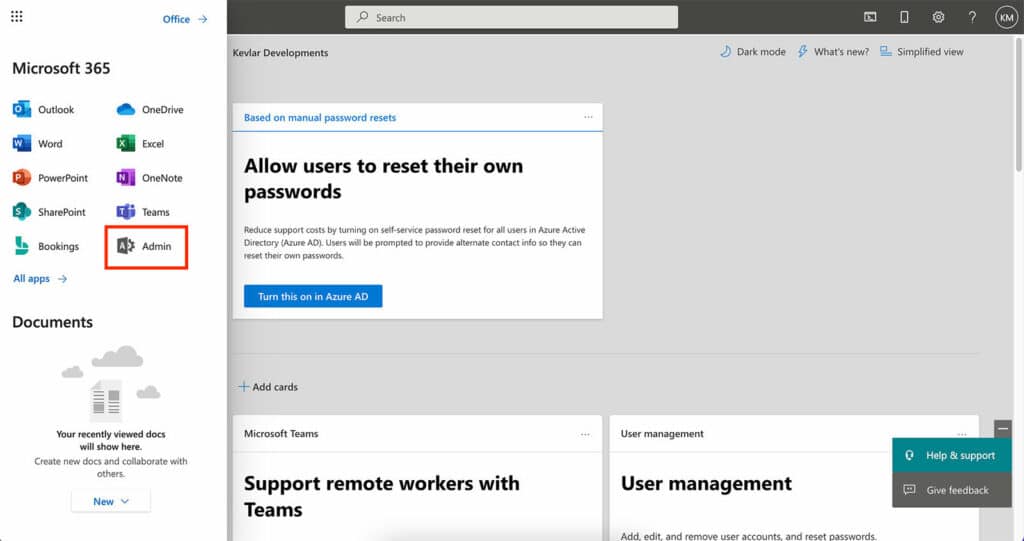Click the Kevlar Developments organization name
Image resolution: width=1024 pixels, height=541 pixels.
[281, 53]
